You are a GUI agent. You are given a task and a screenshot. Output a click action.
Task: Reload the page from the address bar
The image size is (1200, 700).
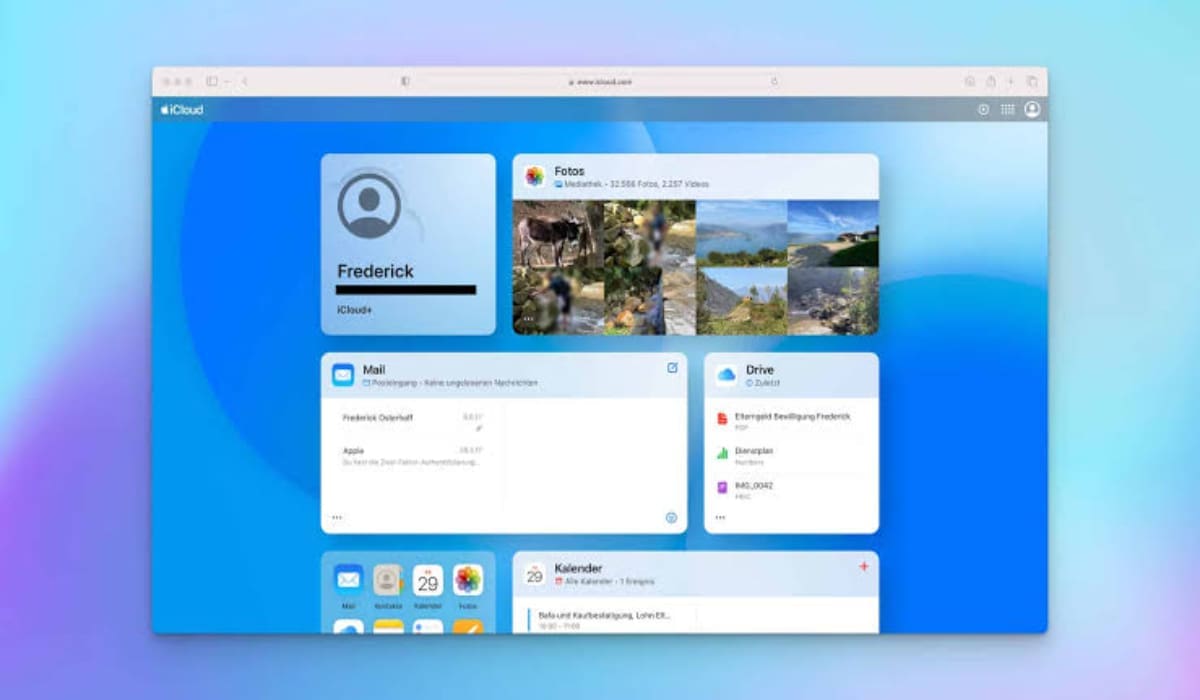click(x=774, y=81)
